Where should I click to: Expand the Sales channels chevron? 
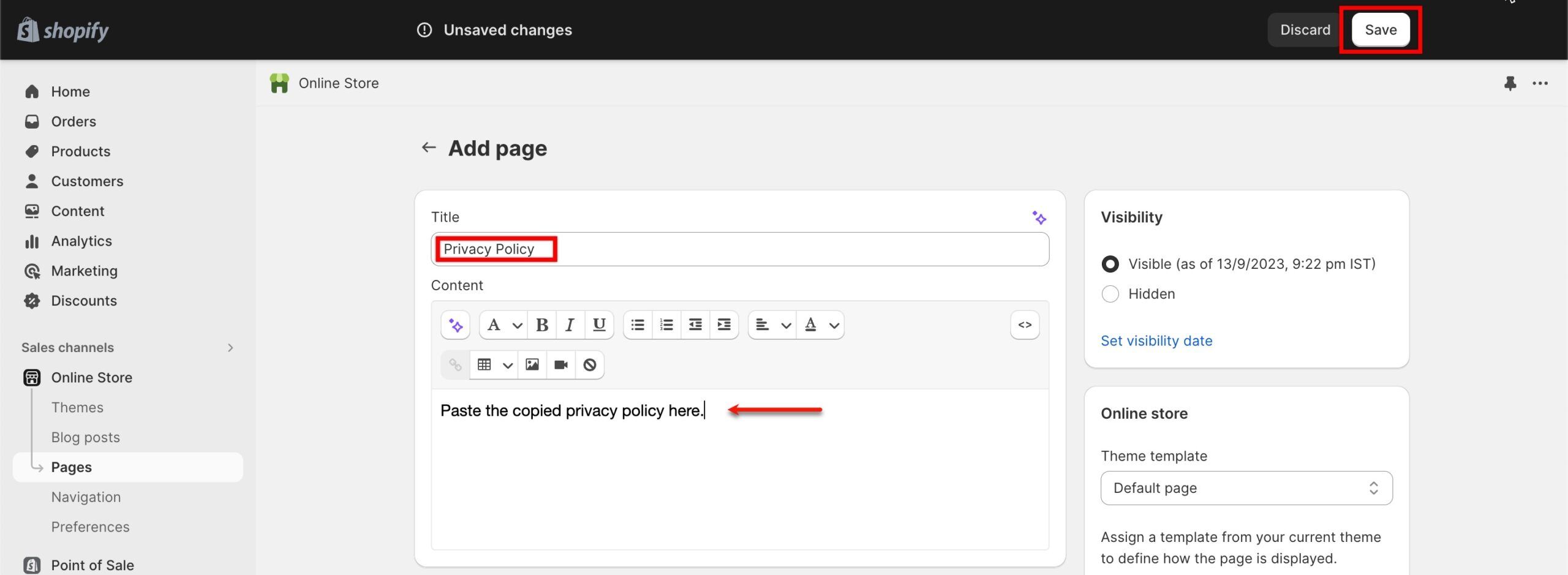pos(230,348)
